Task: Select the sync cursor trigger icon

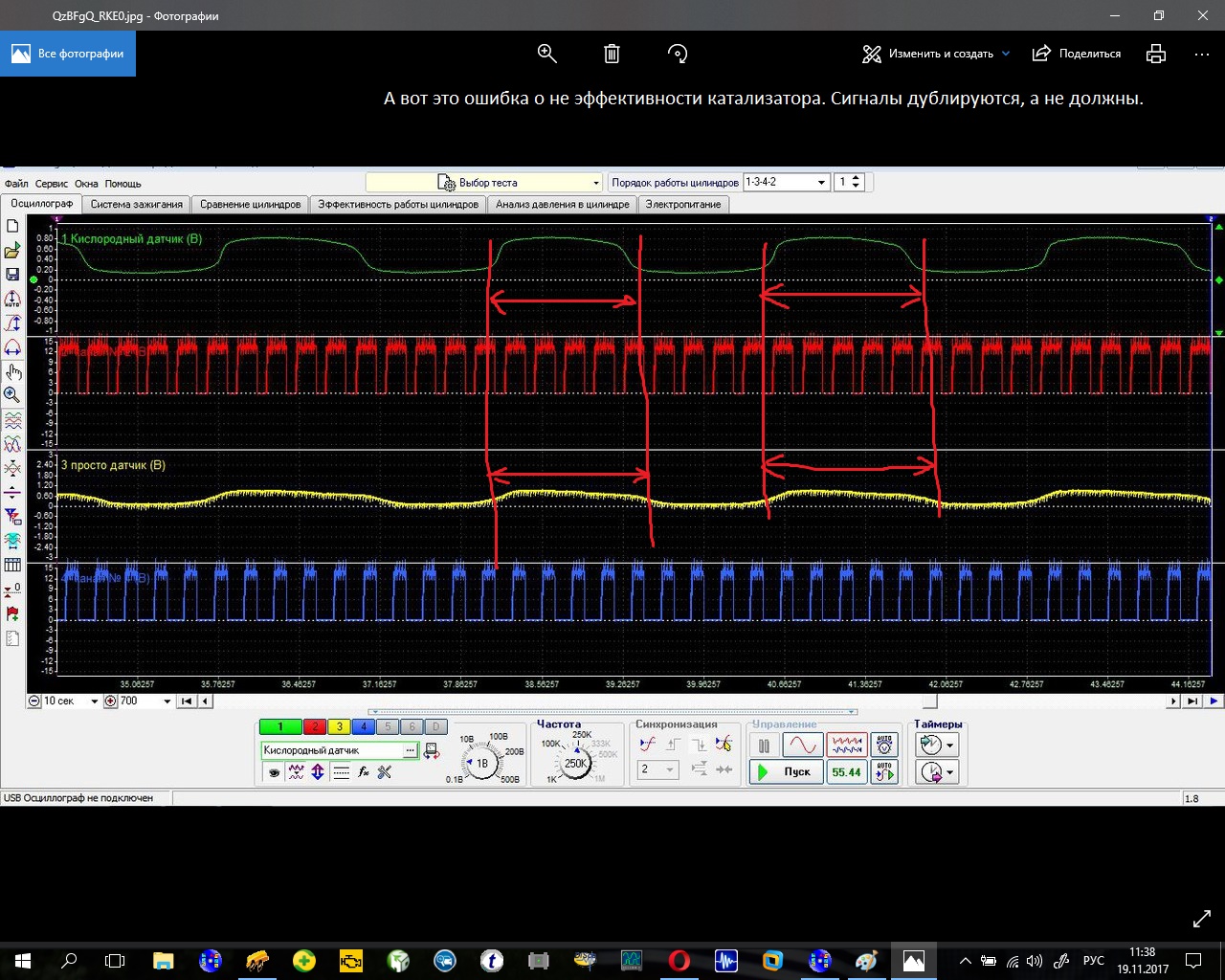Action: pos(724,745)
